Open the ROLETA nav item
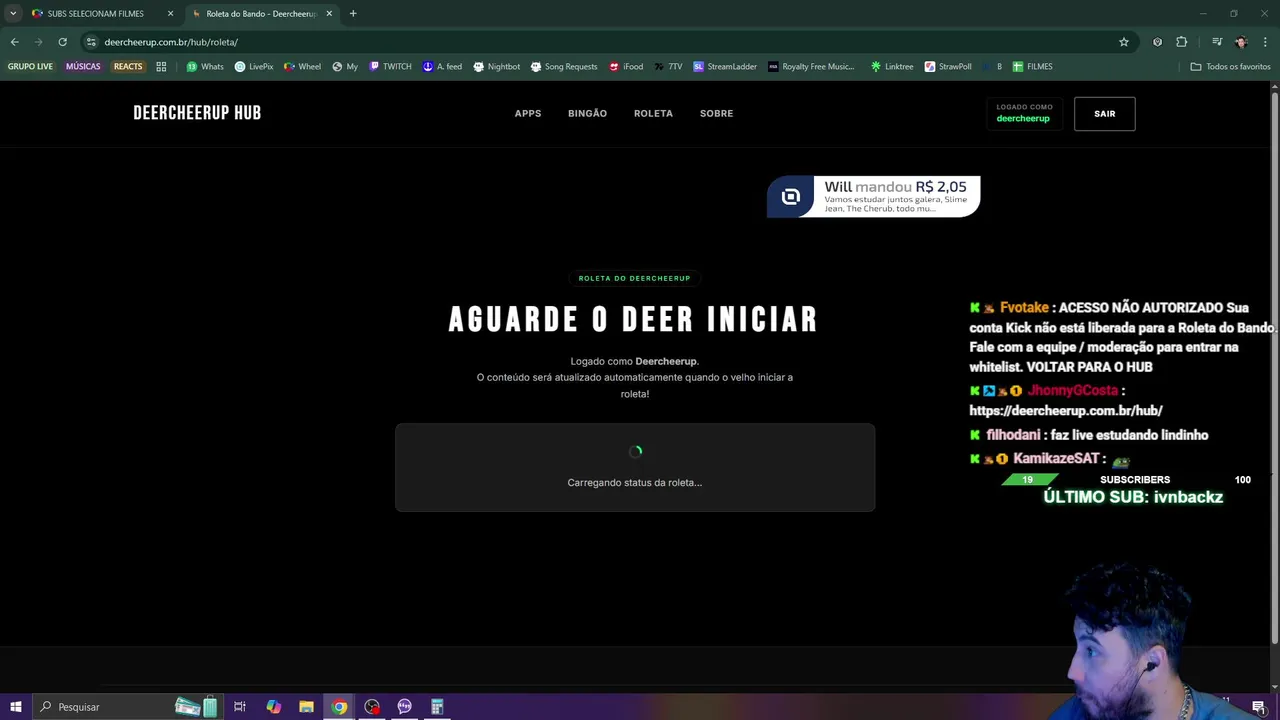The width and height of the screenshot is (1280, 720). click(653, 113)
